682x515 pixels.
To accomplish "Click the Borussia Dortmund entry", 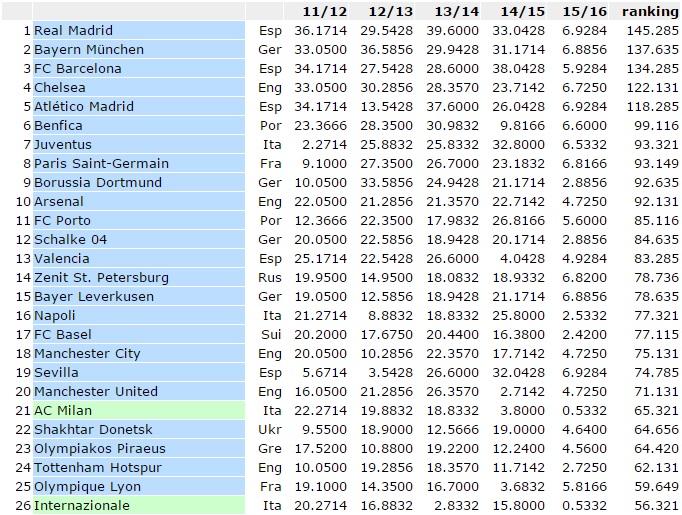I will (x=97, y=183).
